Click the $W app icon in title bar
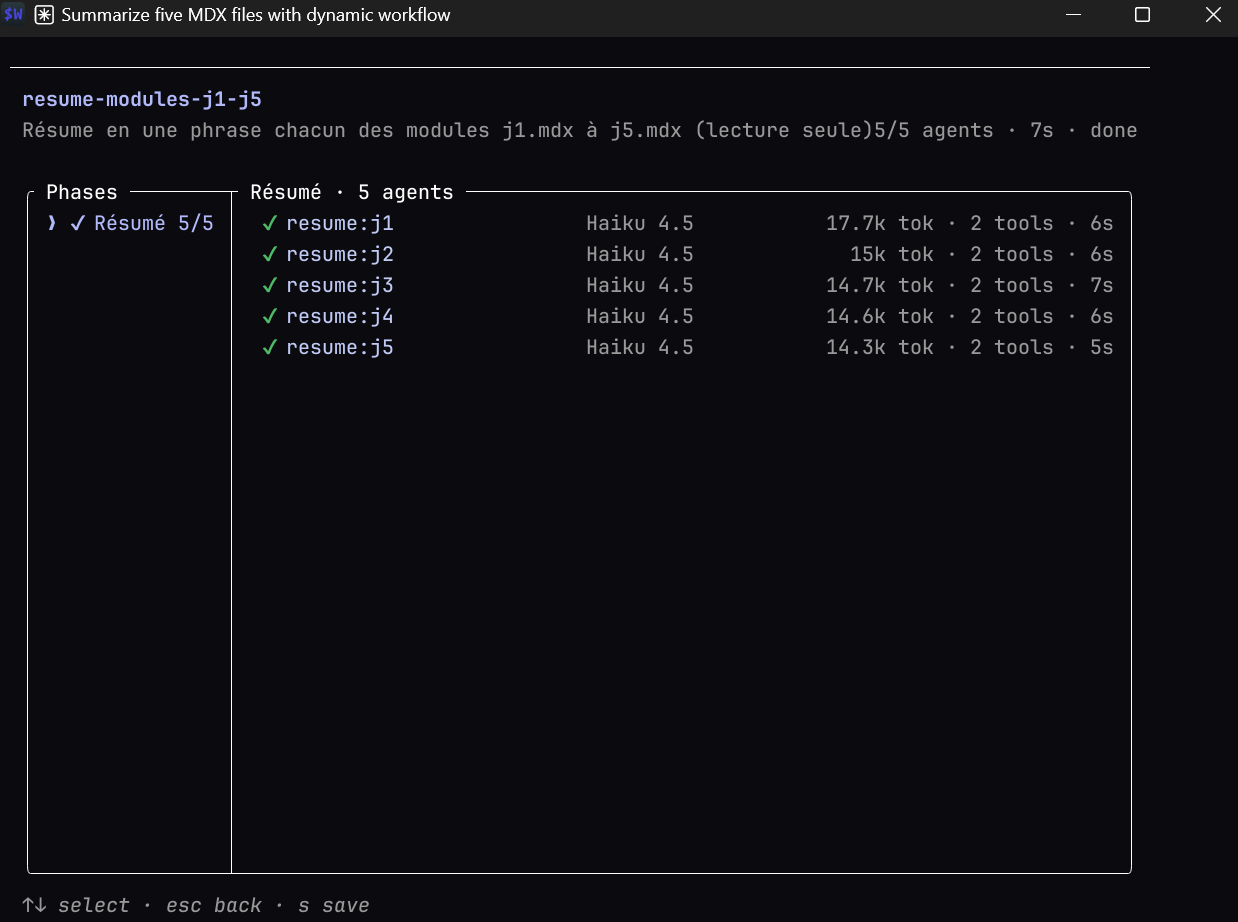Image resolution: width=1238 pixels, height=922 pixels. click(x=13, y=15)
